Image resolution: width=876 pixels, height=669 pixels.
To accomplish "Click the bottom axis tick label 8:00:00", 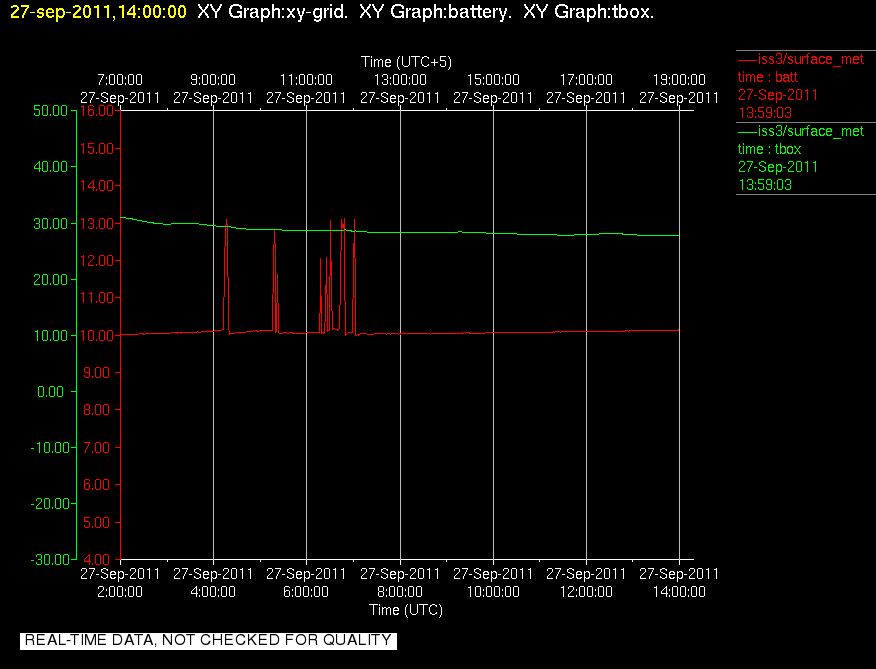I will click(400, 592).
